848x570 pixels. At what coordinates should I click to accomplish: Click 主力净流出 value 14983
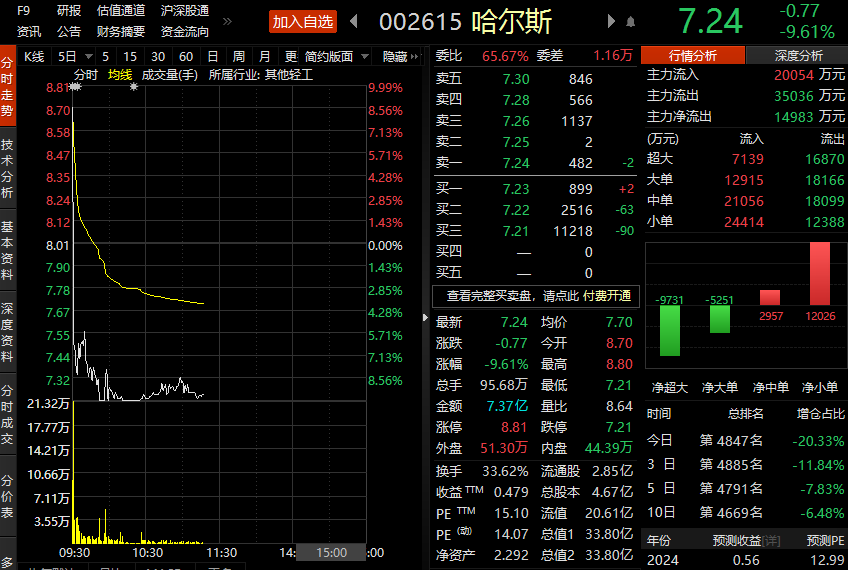[x=793, y=117]
